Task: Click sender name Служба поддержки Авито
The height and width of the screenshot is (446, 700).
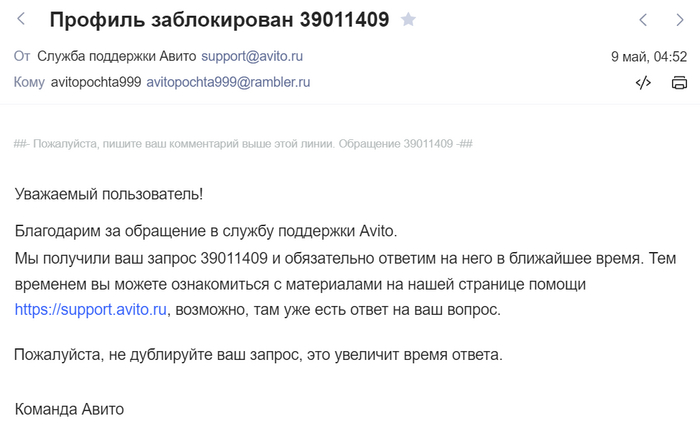Action: tap(116, 56)
